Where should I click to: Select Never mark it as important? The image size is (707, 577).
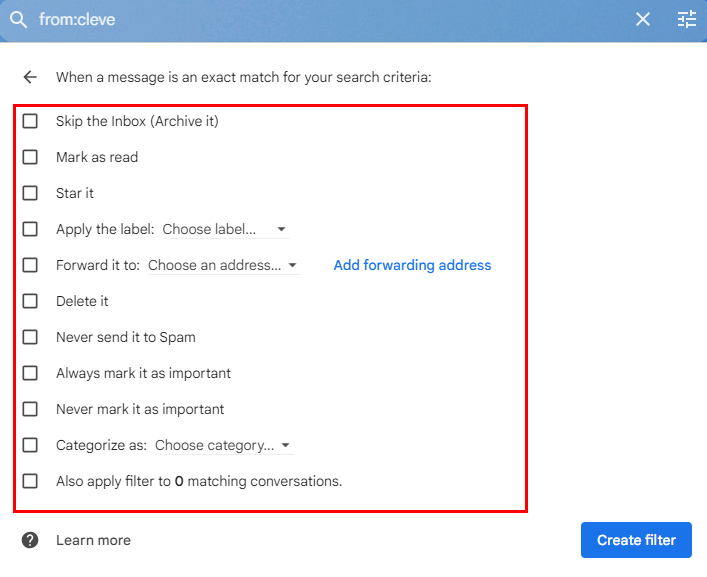tap(30, 409)
